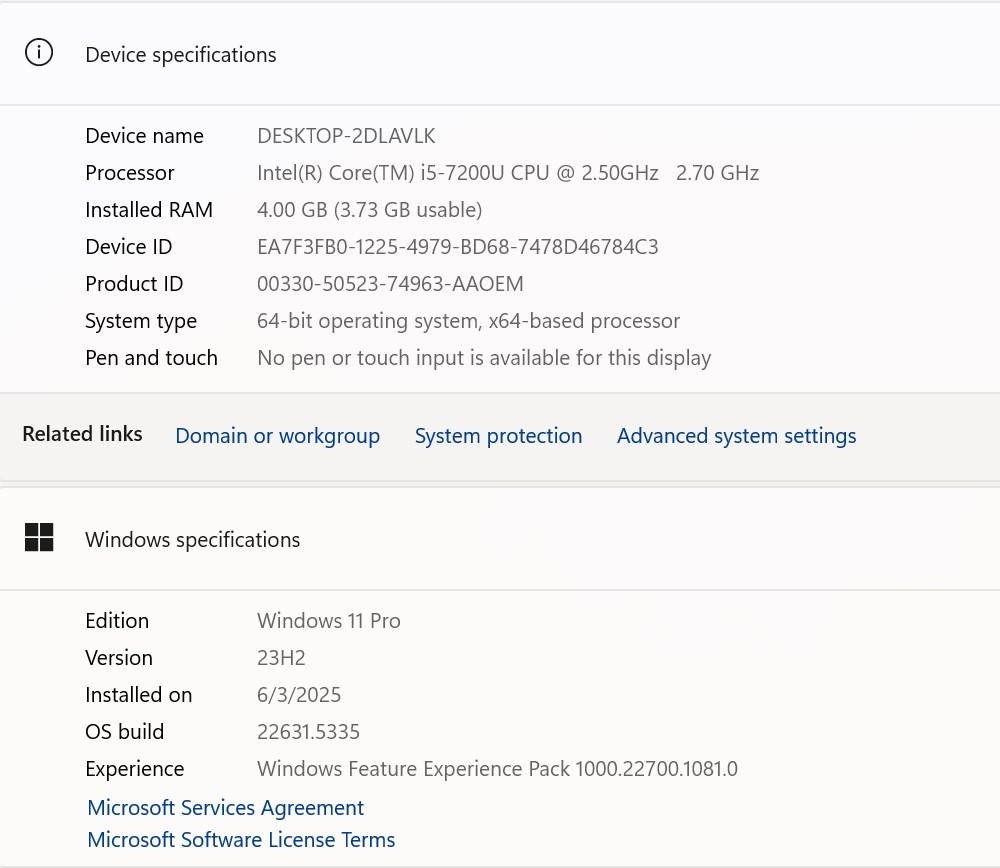1000x868 pixels.
Task: Select edition value Windows 11 Pro
Action: 329,621
